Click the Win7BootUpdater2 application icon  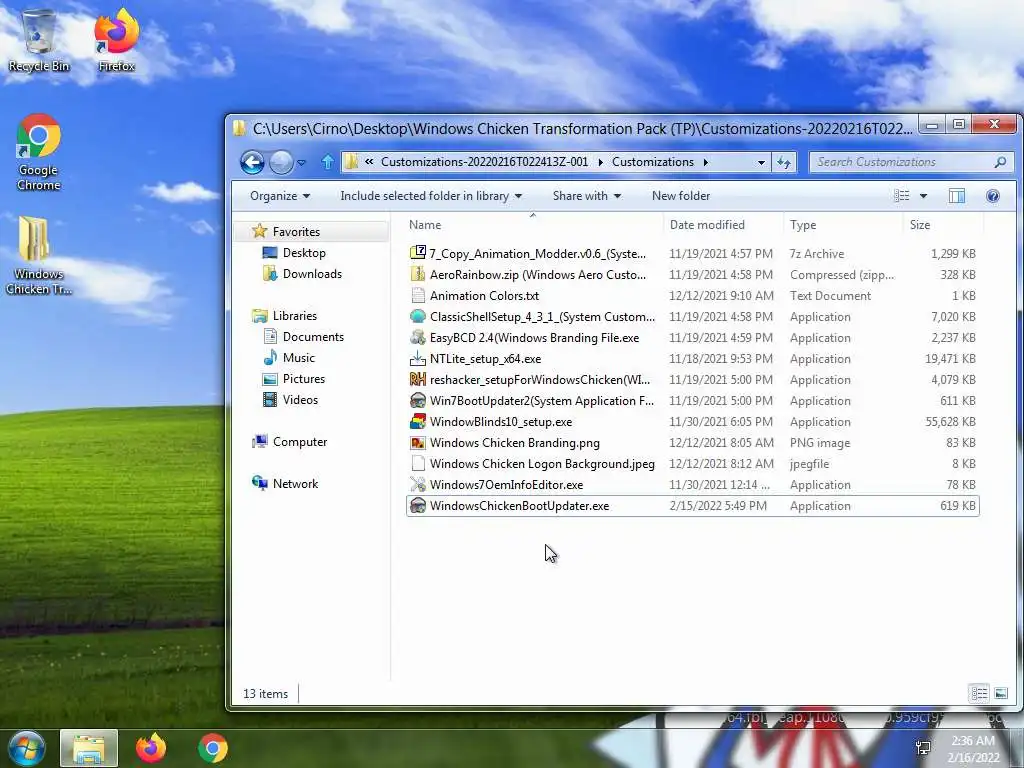pyautogui.click(x=417, y=400)
